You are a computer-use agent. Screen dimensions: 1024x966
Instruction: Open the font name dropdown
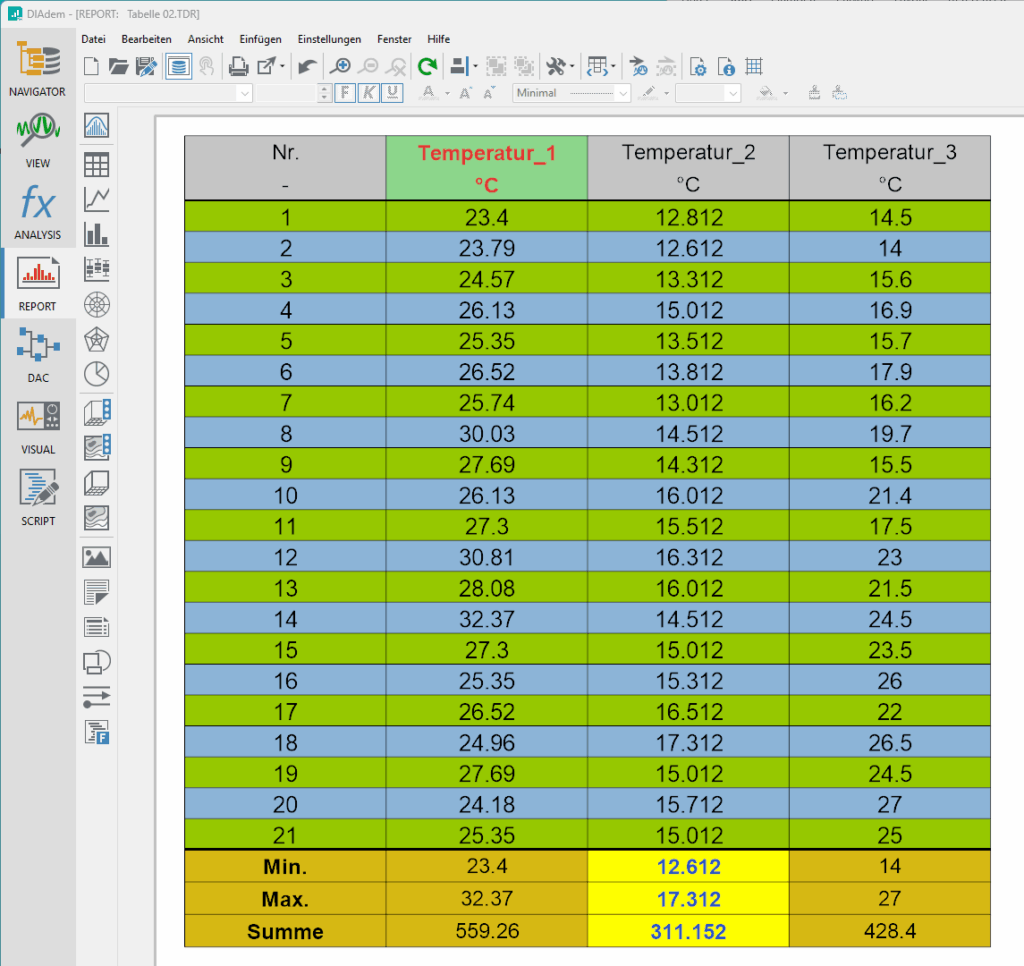pos(245,93)
